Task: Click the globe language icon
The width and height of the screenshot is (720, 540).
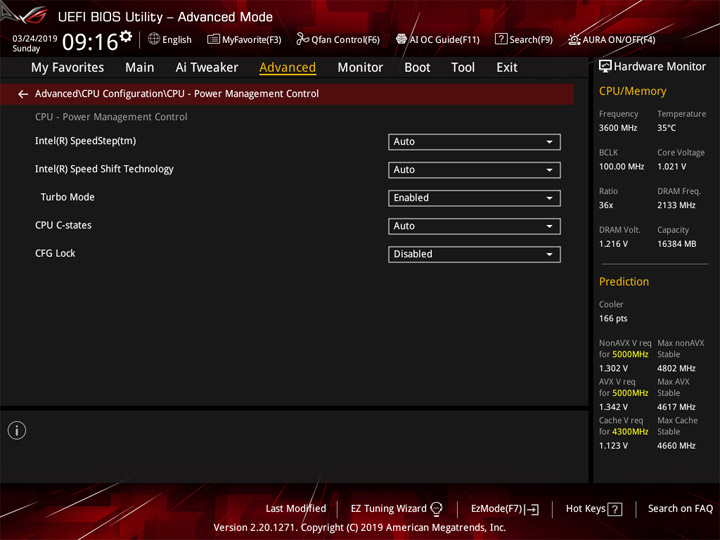Action: (x=154, y=39)
